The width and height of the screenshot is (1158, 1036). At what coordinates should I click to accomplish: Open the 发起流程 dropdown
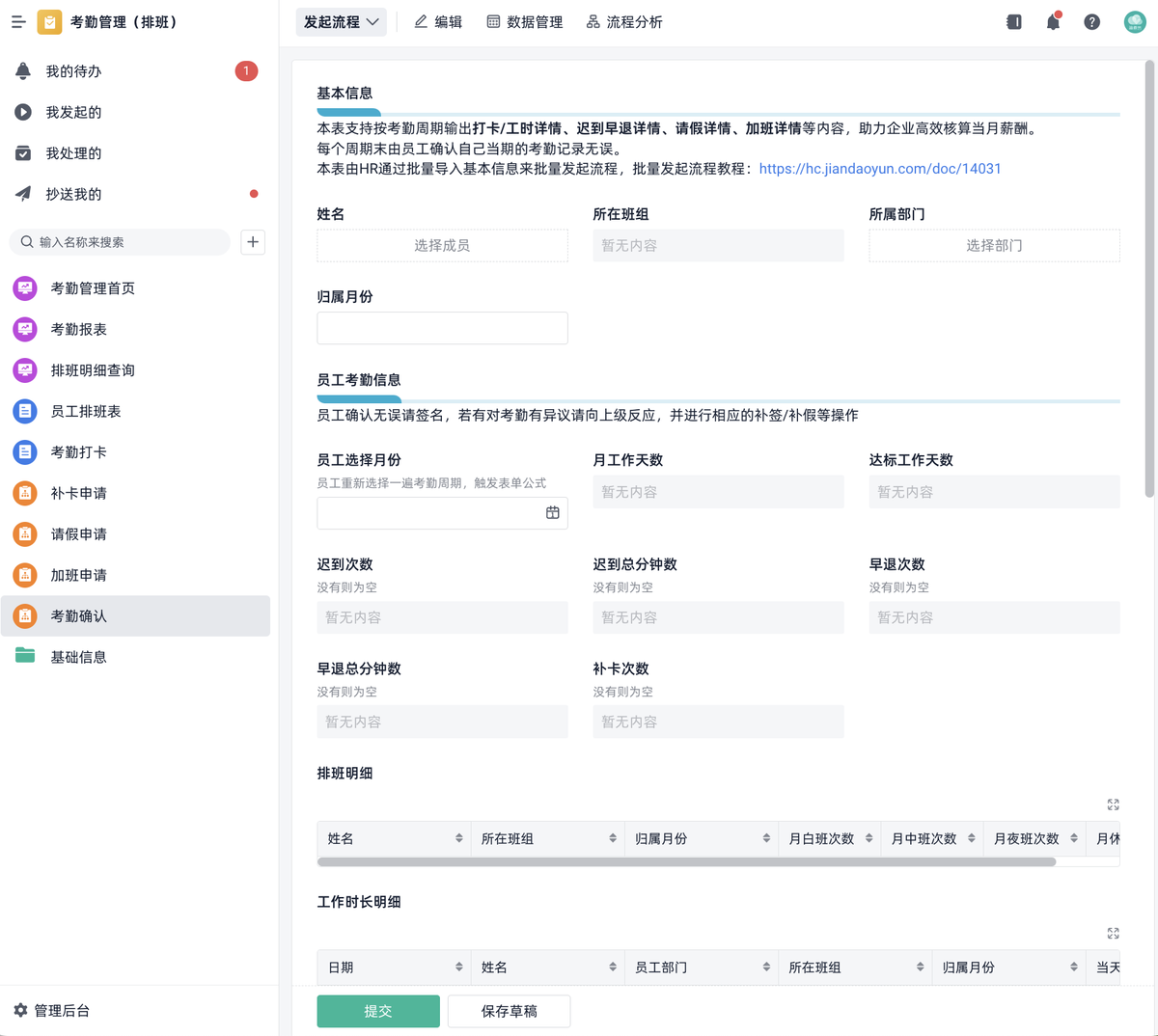341,21
